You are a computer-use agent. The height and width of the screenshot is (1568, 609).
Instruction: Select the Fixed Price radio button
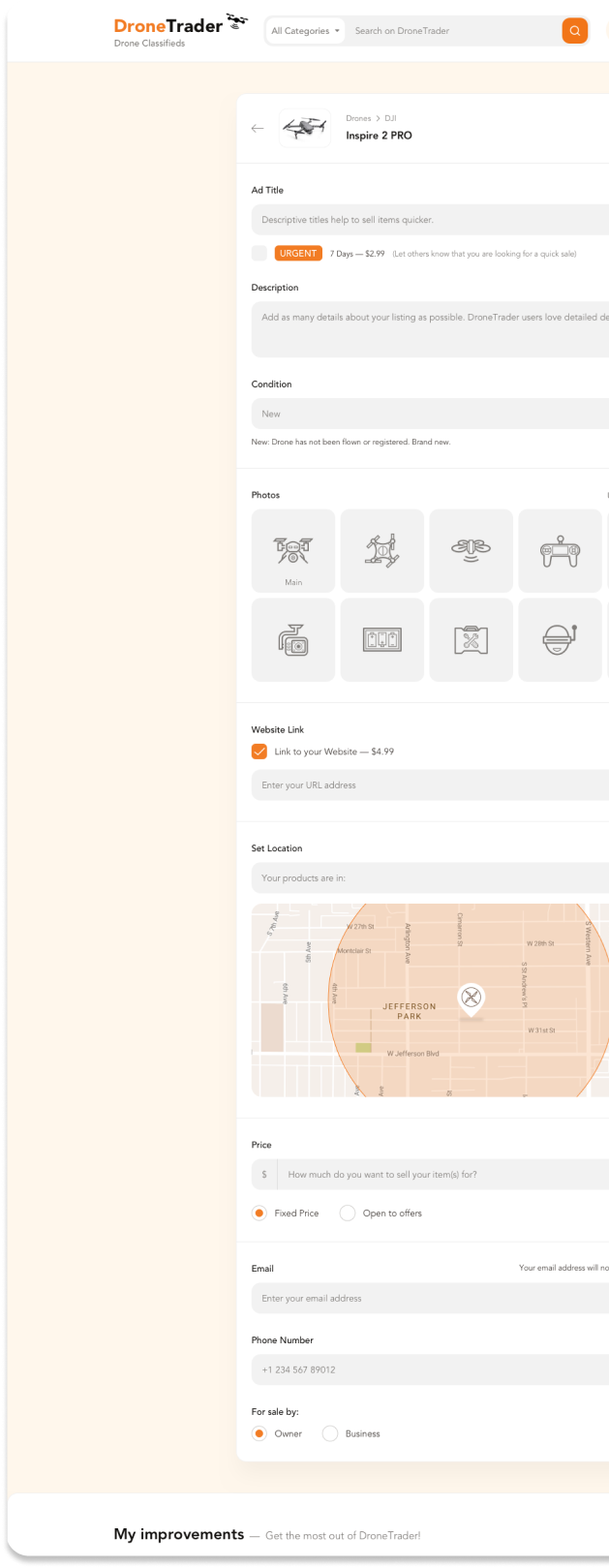(259, 1213)
